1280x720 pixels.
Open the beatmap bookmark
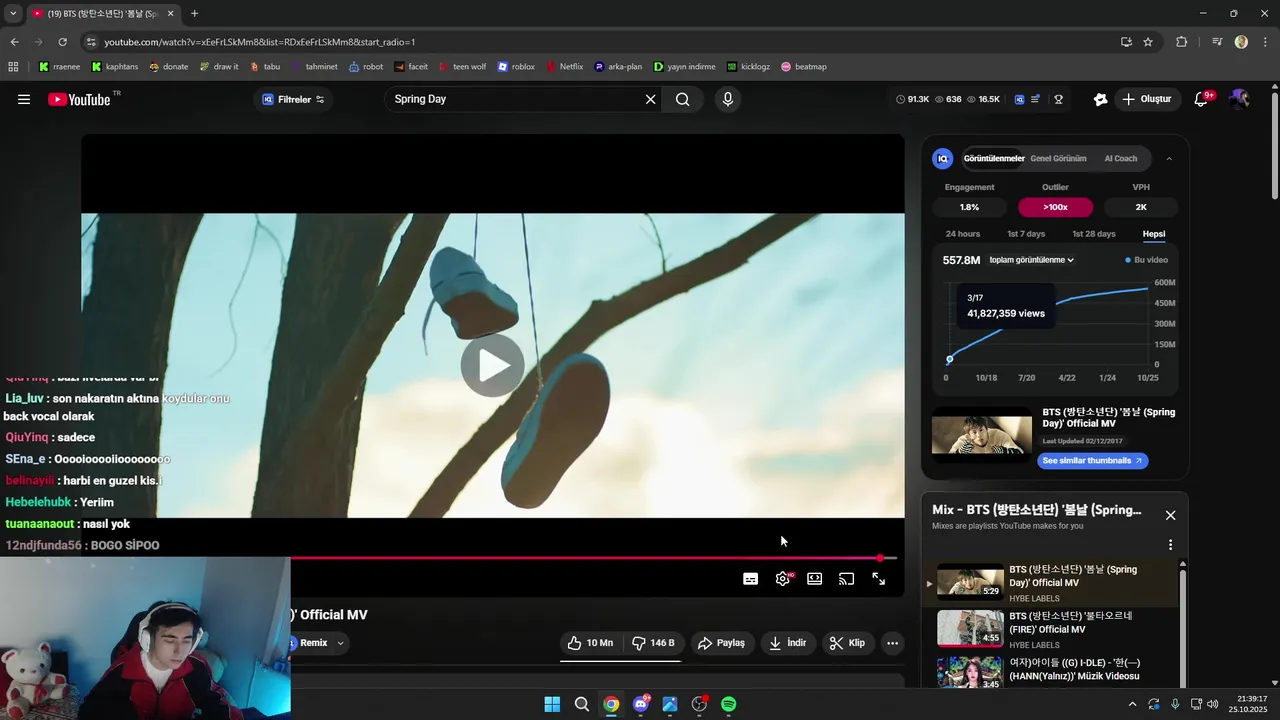click(x=804, y=67)
